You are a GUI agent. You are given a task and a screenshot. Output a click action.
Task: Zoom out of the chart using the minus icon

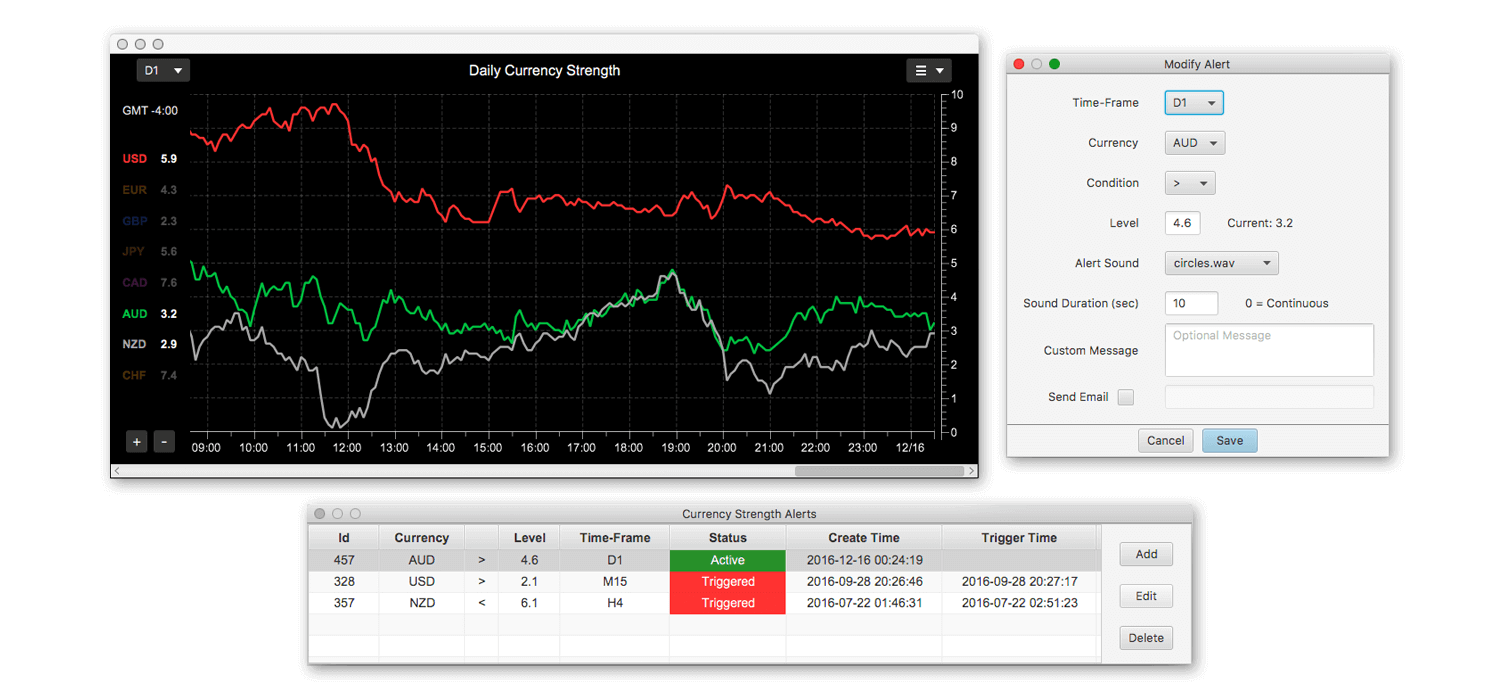(164, 441)
